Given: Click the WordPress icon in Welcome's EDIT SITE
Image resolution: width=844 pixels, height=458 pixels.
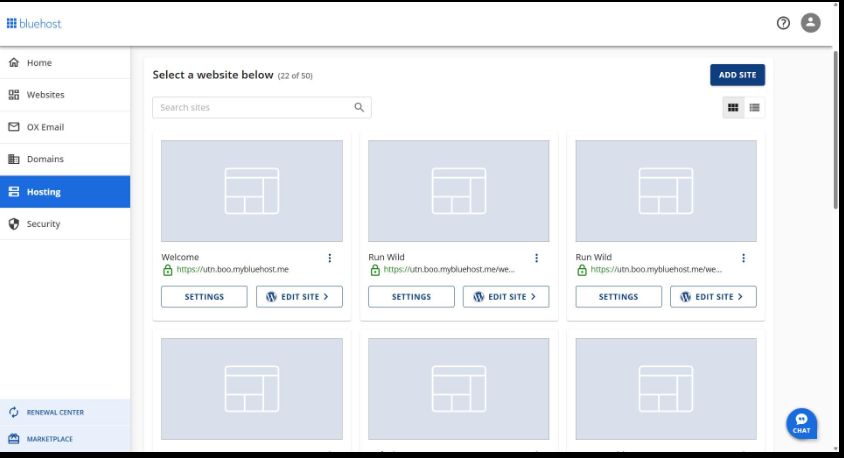Looking at the screenshot, I should (x=271, y=297).
